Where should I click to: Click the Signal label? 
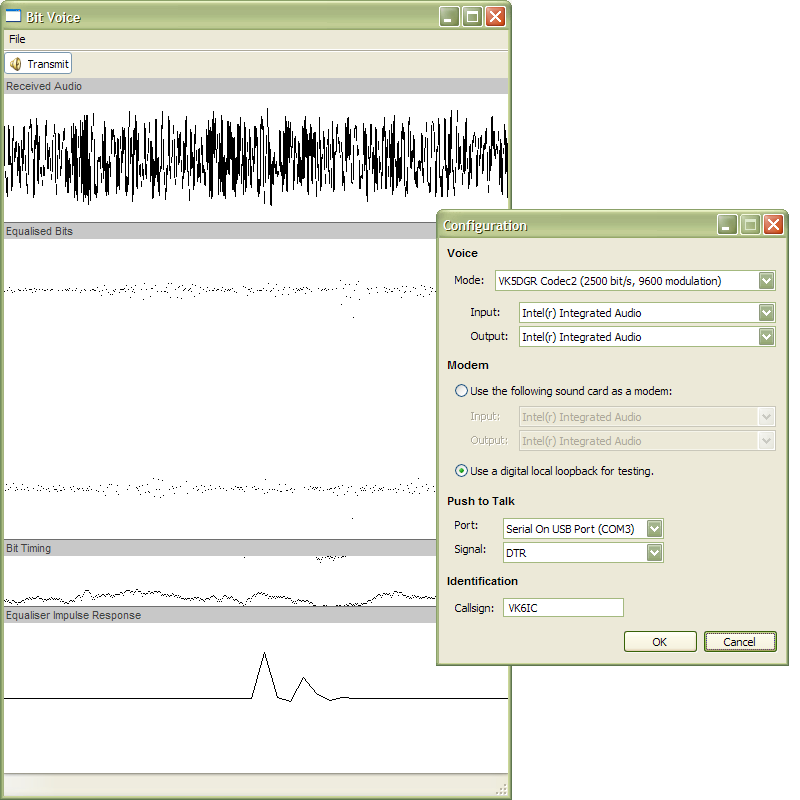(x=470, y=549)
